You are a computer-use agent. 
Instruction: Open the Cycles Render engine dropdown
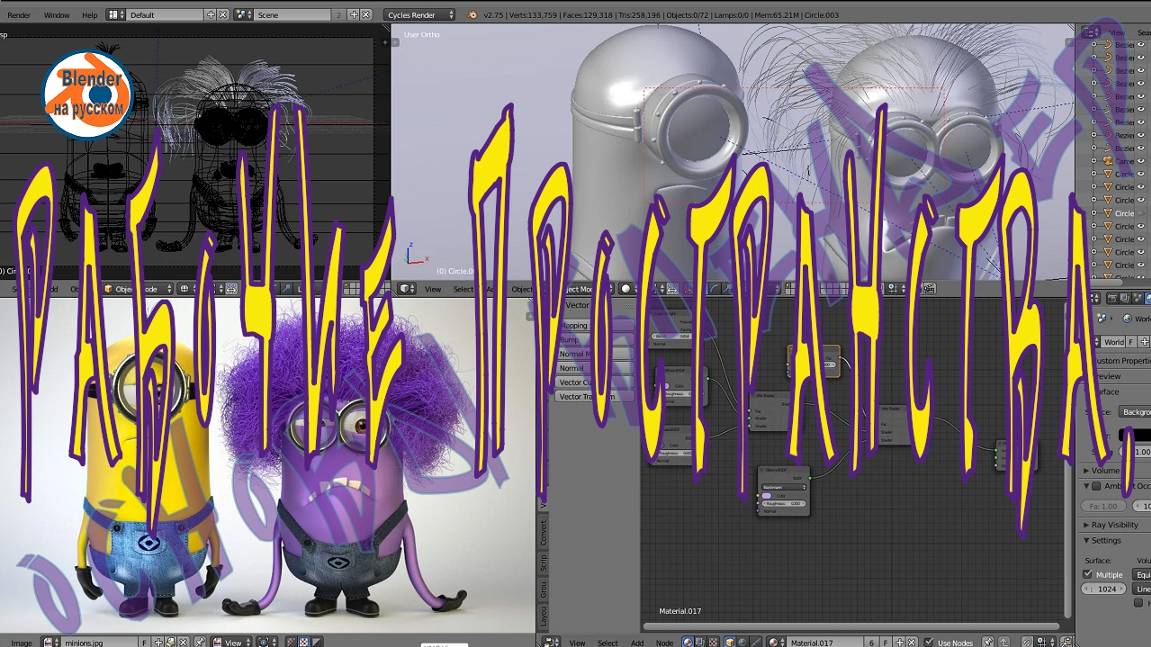(x=419, y=15)
